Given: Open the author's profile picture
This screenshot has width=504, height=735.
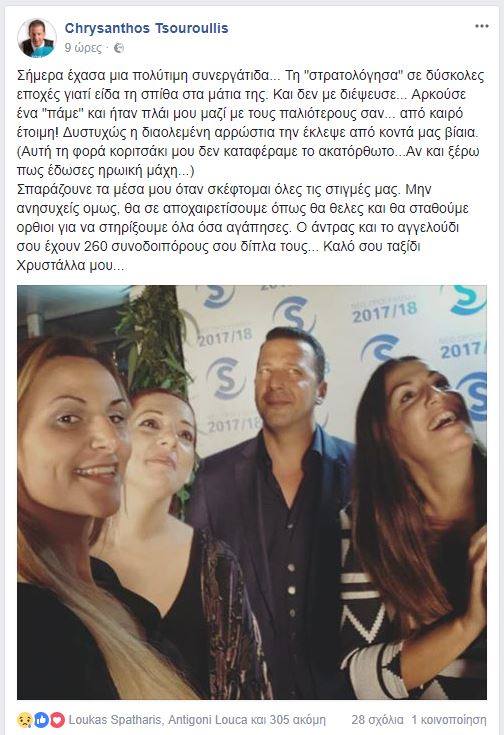Looking at the screenshot, I should point(37,38).
